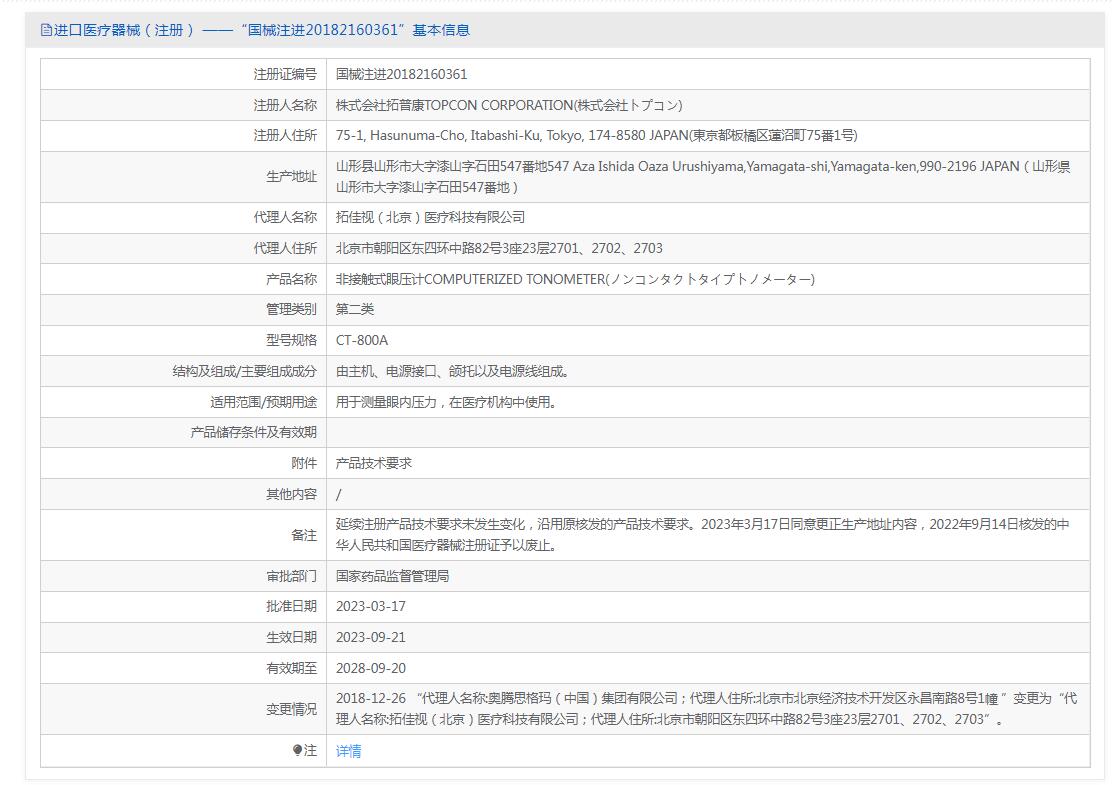Image resolution: width=1112 pixels, height=785 pixels.
Task: Click the 管理类别 label
Action: [x=291, y=309]
